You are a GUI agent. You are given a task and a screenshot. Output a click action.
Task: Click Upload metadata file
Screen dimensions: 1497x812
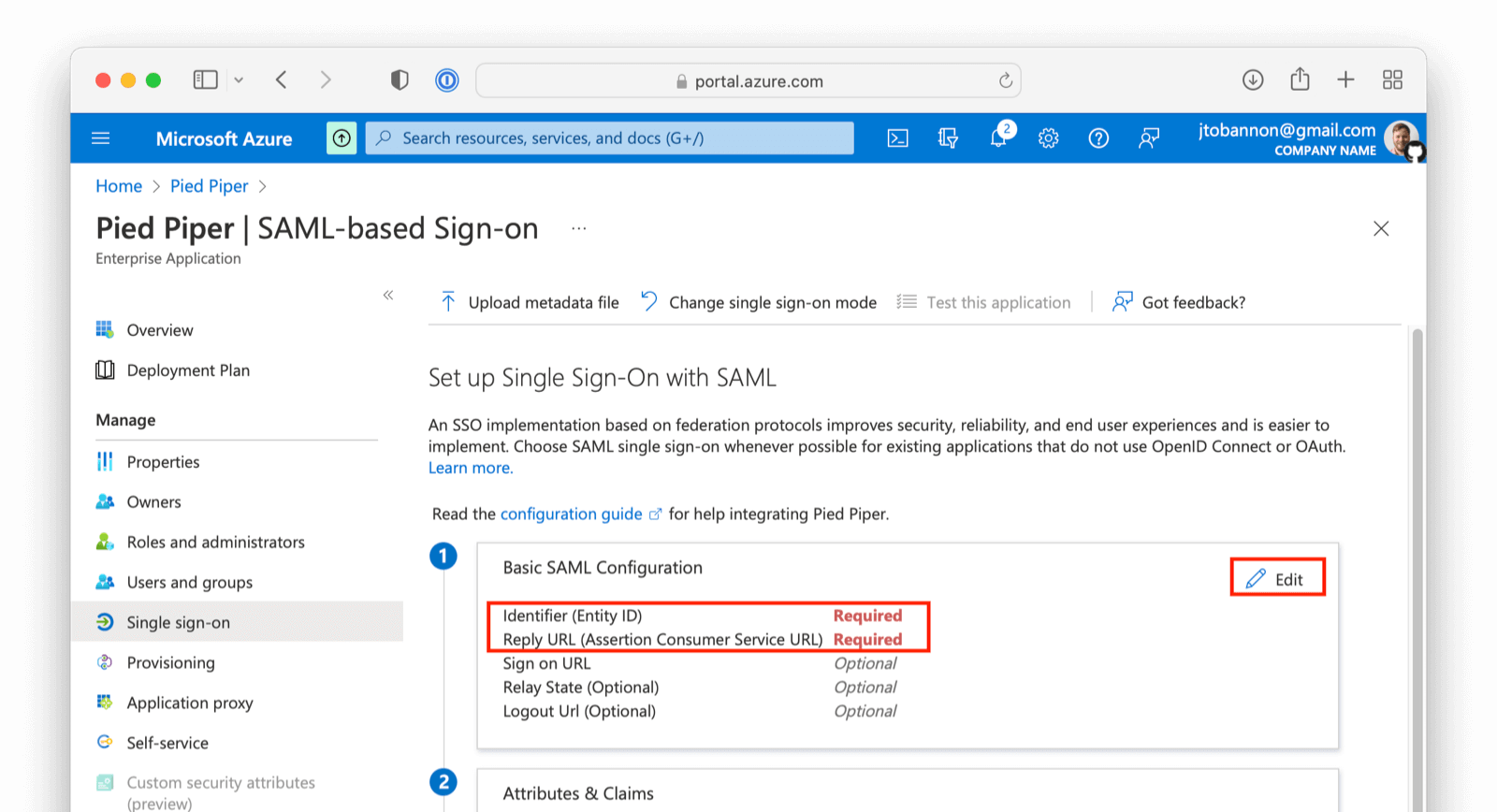click(x=529, y=302)
